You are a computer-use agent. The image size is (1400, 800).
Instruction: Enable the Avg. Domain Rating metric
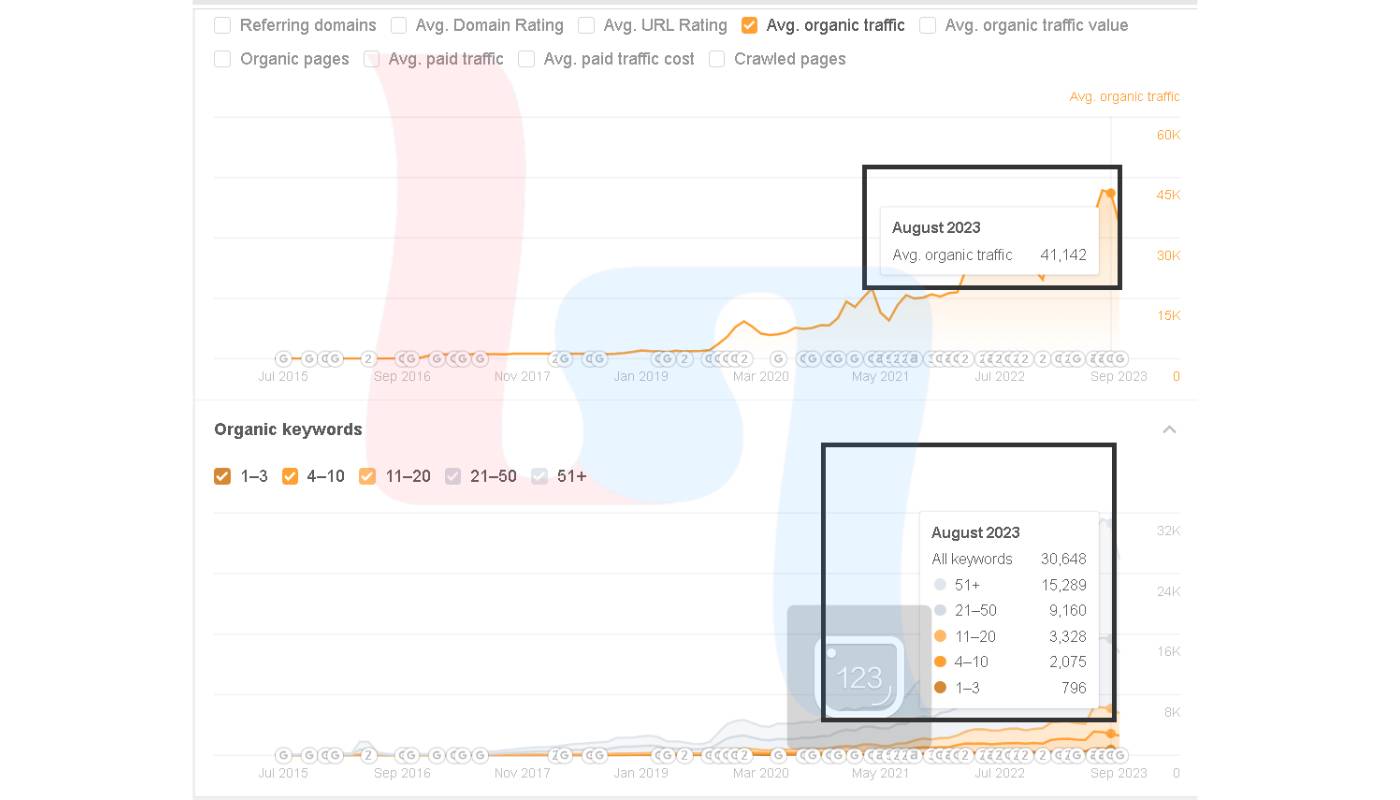[x=398, y=25]
